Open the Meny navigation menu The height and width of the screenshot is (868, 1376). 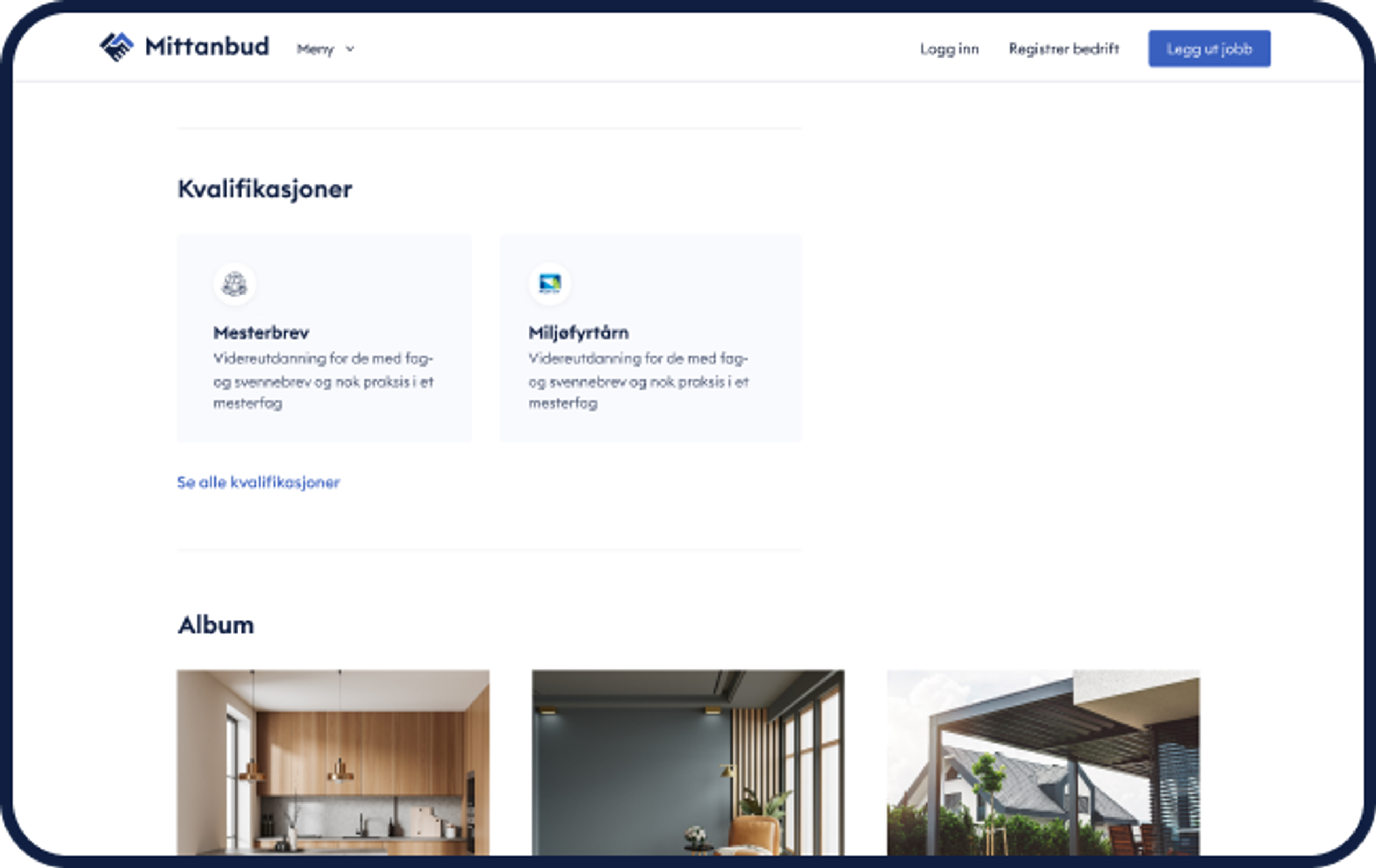click(x=316, y=49)
